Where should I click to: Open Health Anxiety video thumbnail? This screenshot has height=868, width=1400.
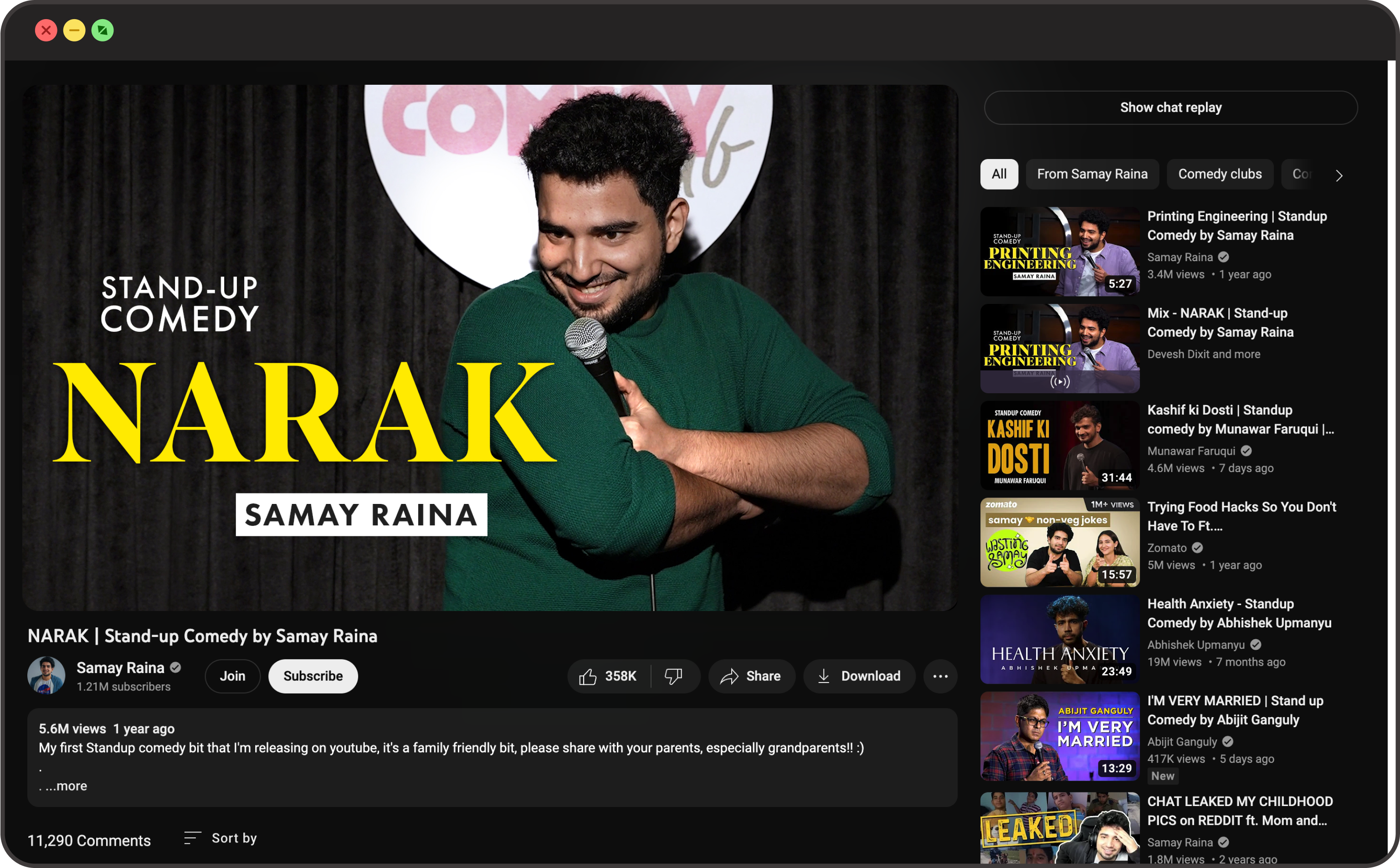coord(1060,640)
